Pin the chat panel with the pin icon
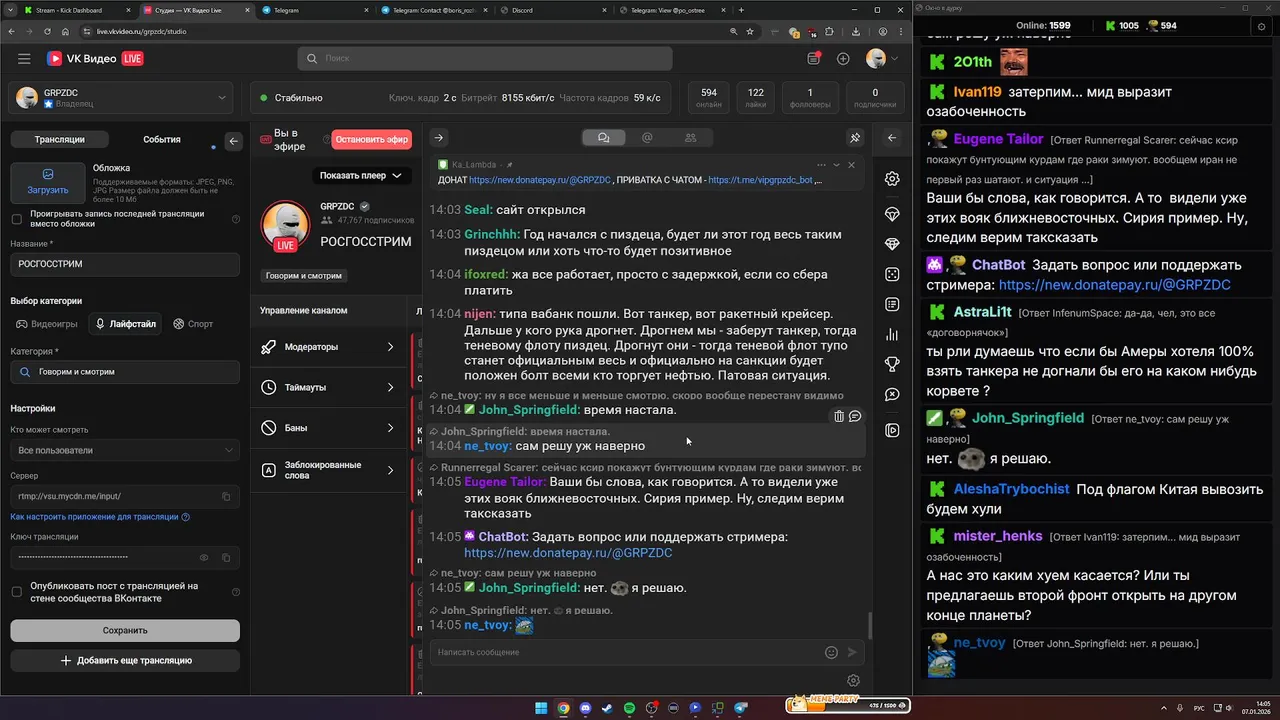Image resolution: width=1280 pixels, height=720 pixels. (x=855, y=138)
